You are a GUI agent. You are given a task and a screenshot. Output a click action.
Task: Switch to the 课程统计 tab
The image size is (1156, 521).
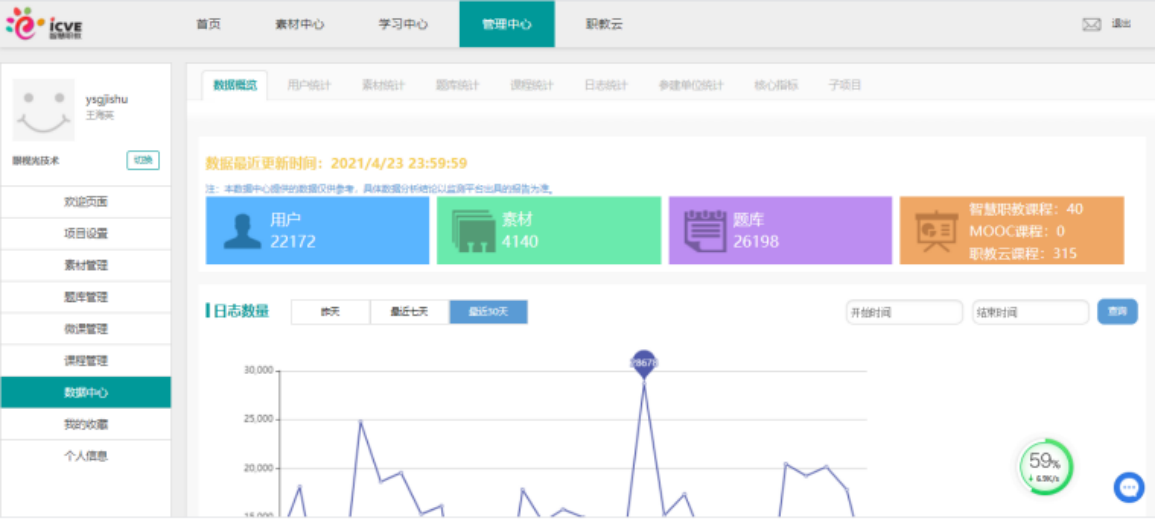(532, 85)
